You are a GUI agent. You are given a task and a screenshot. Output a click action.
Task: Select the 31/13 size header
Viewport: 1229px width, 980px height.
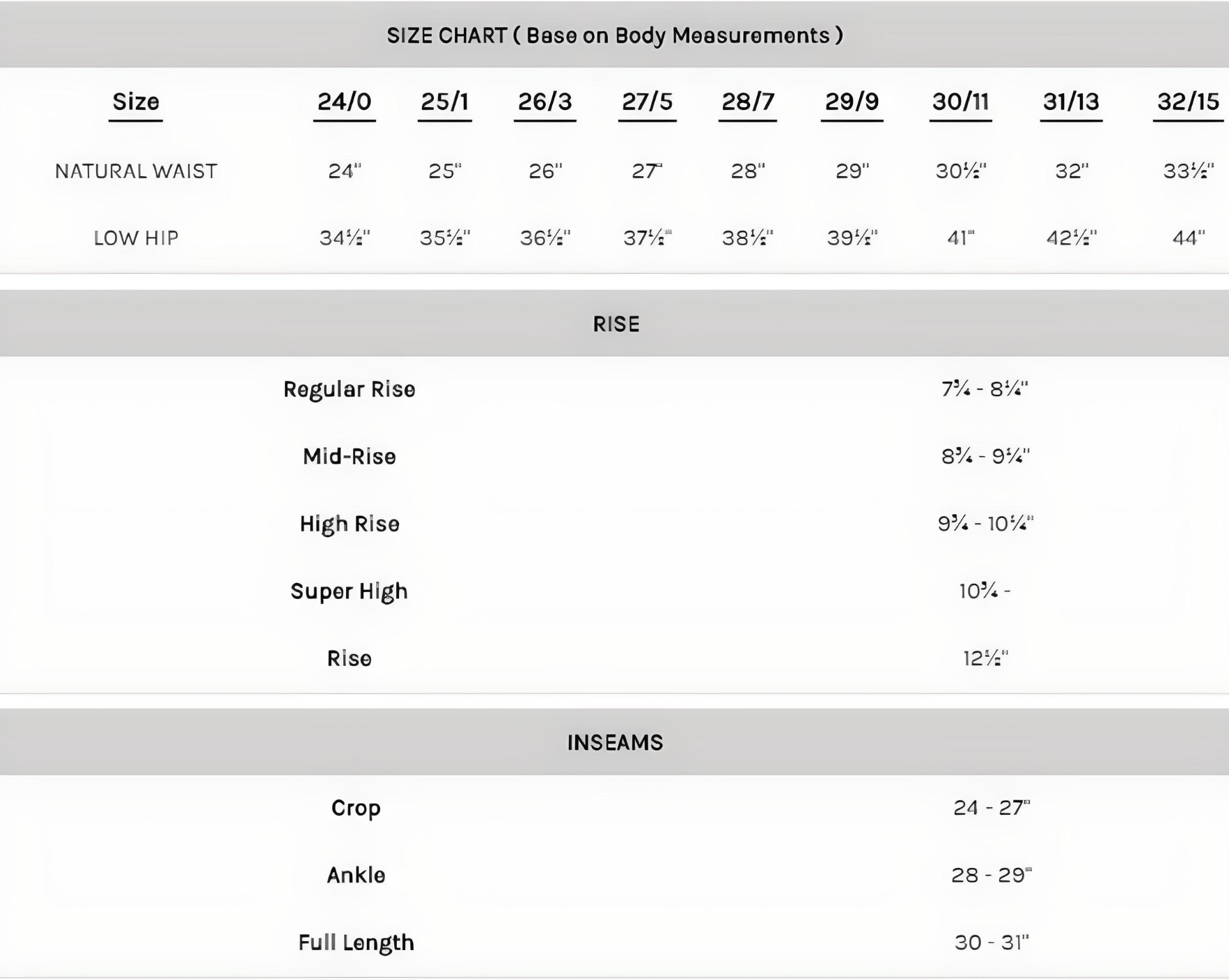click(1071, 102)
